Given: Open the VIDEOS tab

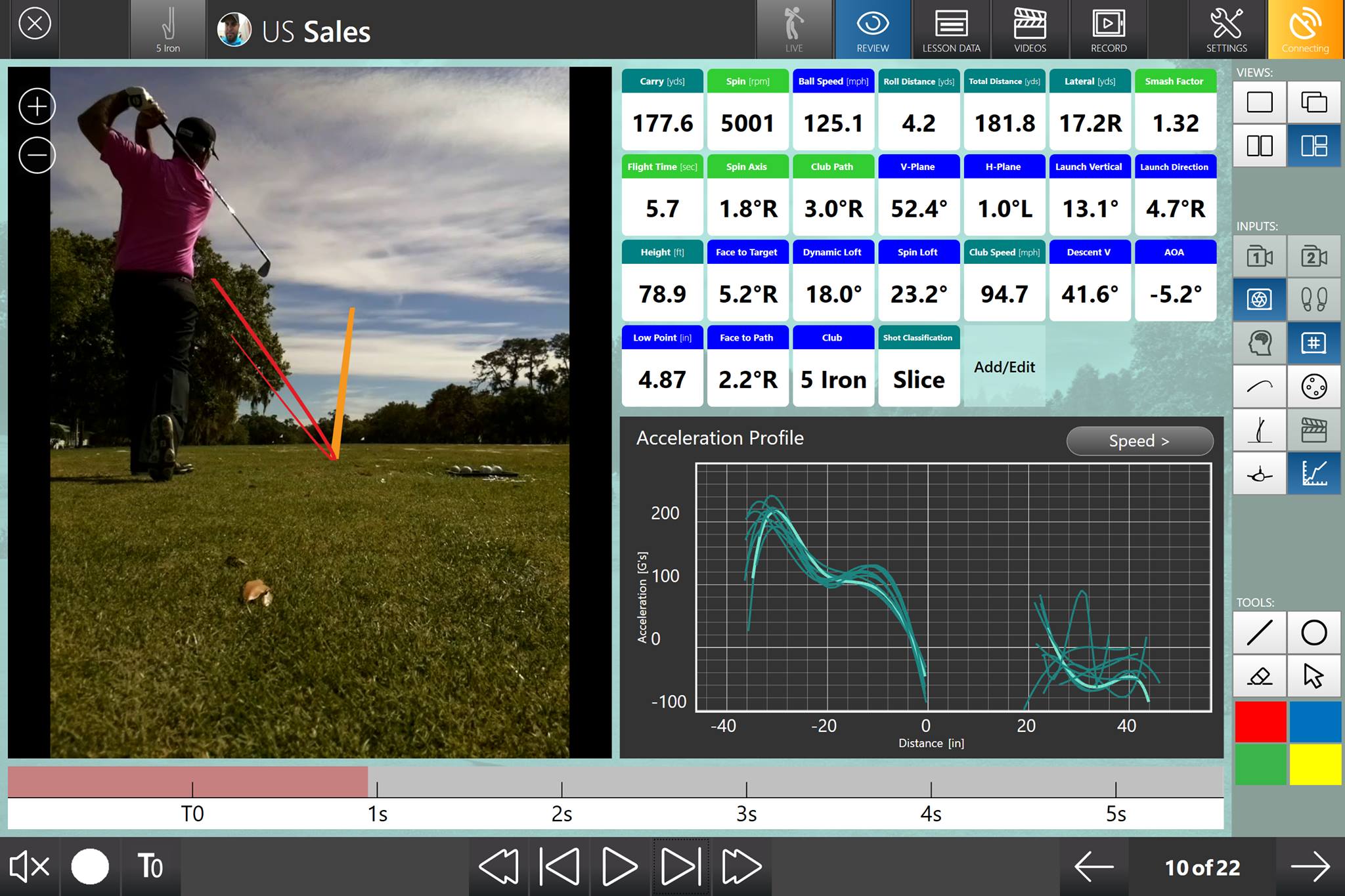Looking at the screenshot, I should (1030, 30).
